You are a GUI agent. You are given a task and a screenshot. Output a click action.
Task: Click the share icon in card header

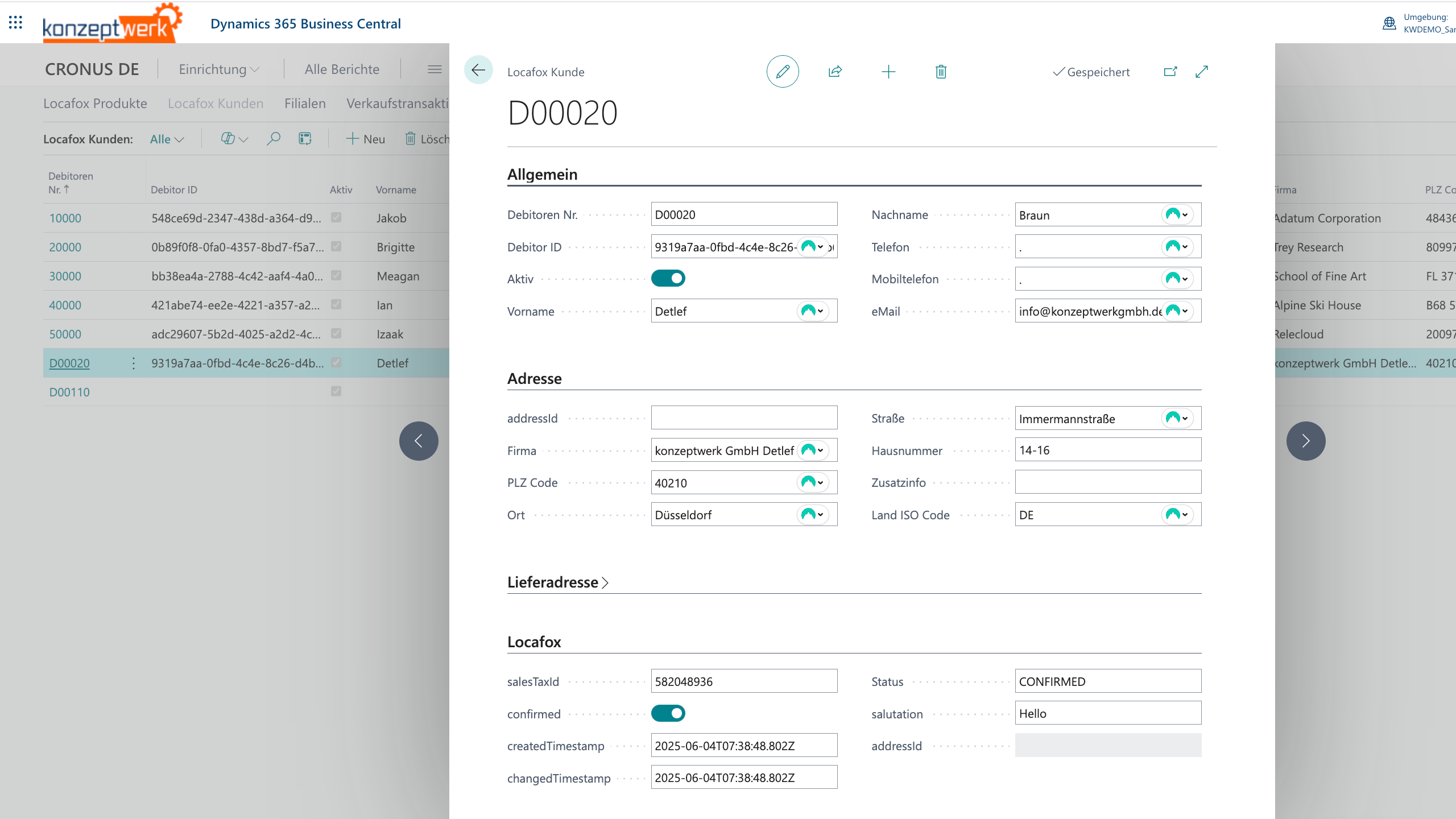click(x=835, y=72)
